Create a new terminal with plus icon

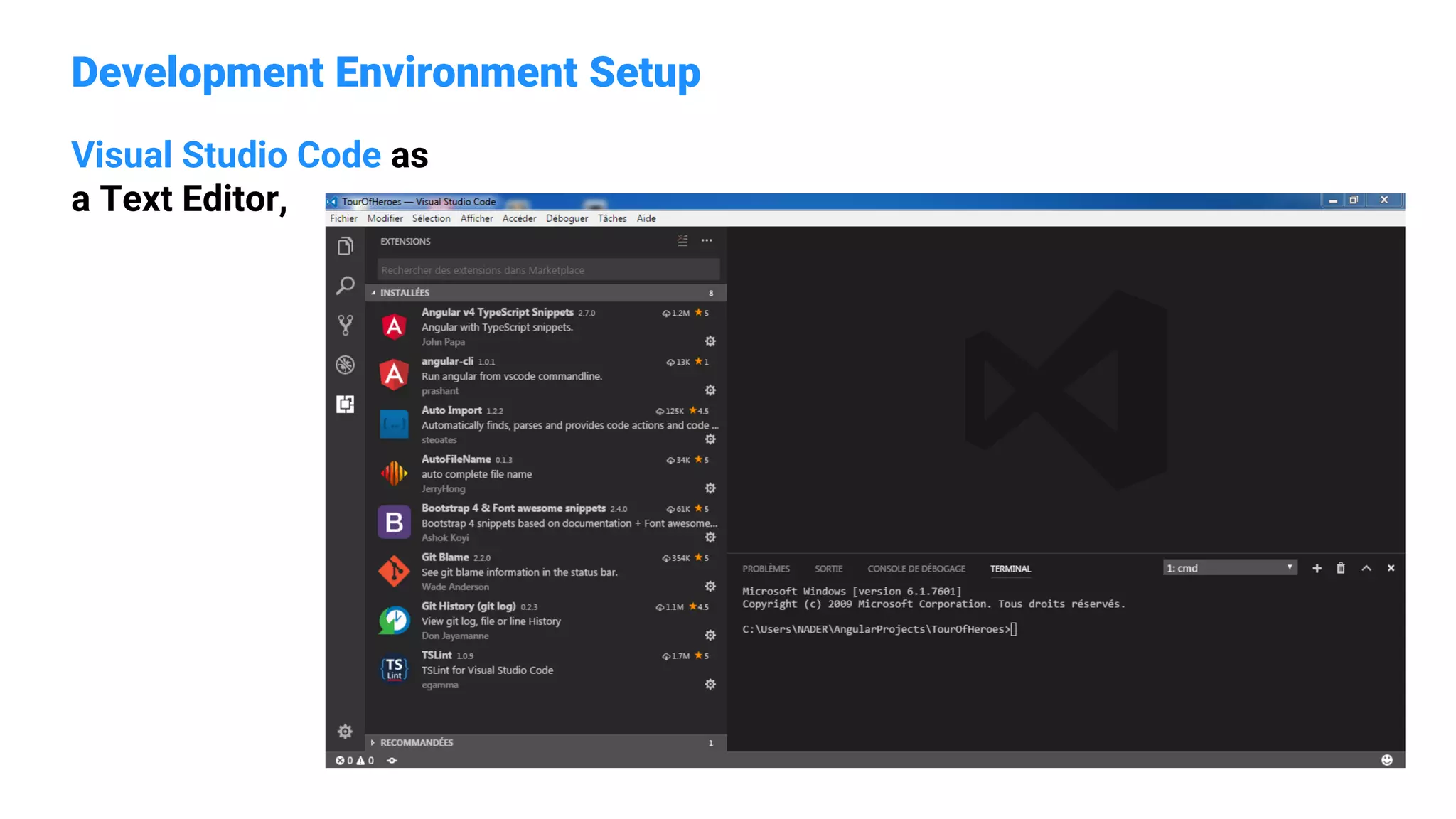[x=1317, y=568]
